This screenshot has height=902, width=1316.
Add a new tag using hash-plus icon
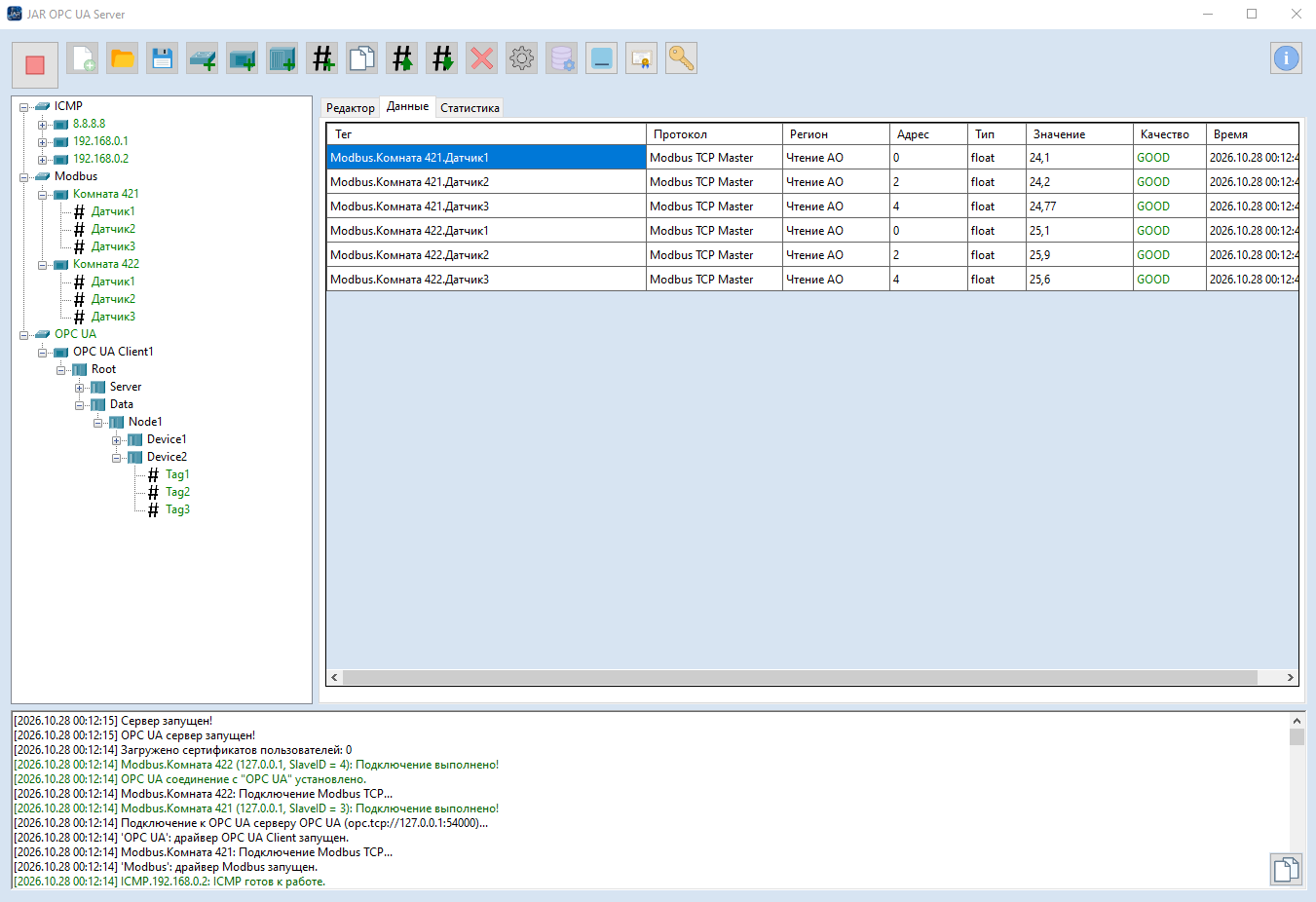[322, 58]
